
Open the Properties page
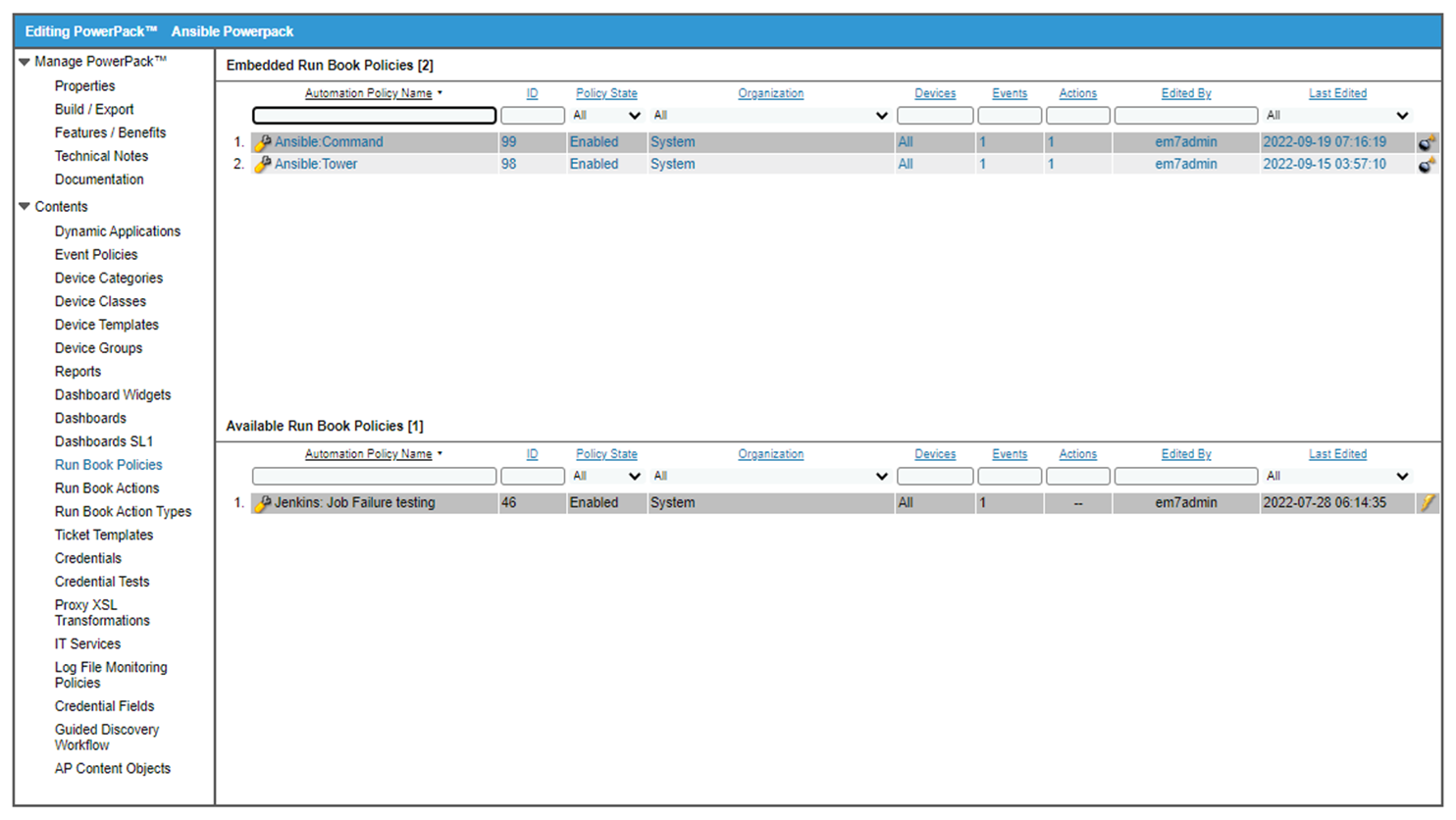pyautogui.click(x=84, y=86)
